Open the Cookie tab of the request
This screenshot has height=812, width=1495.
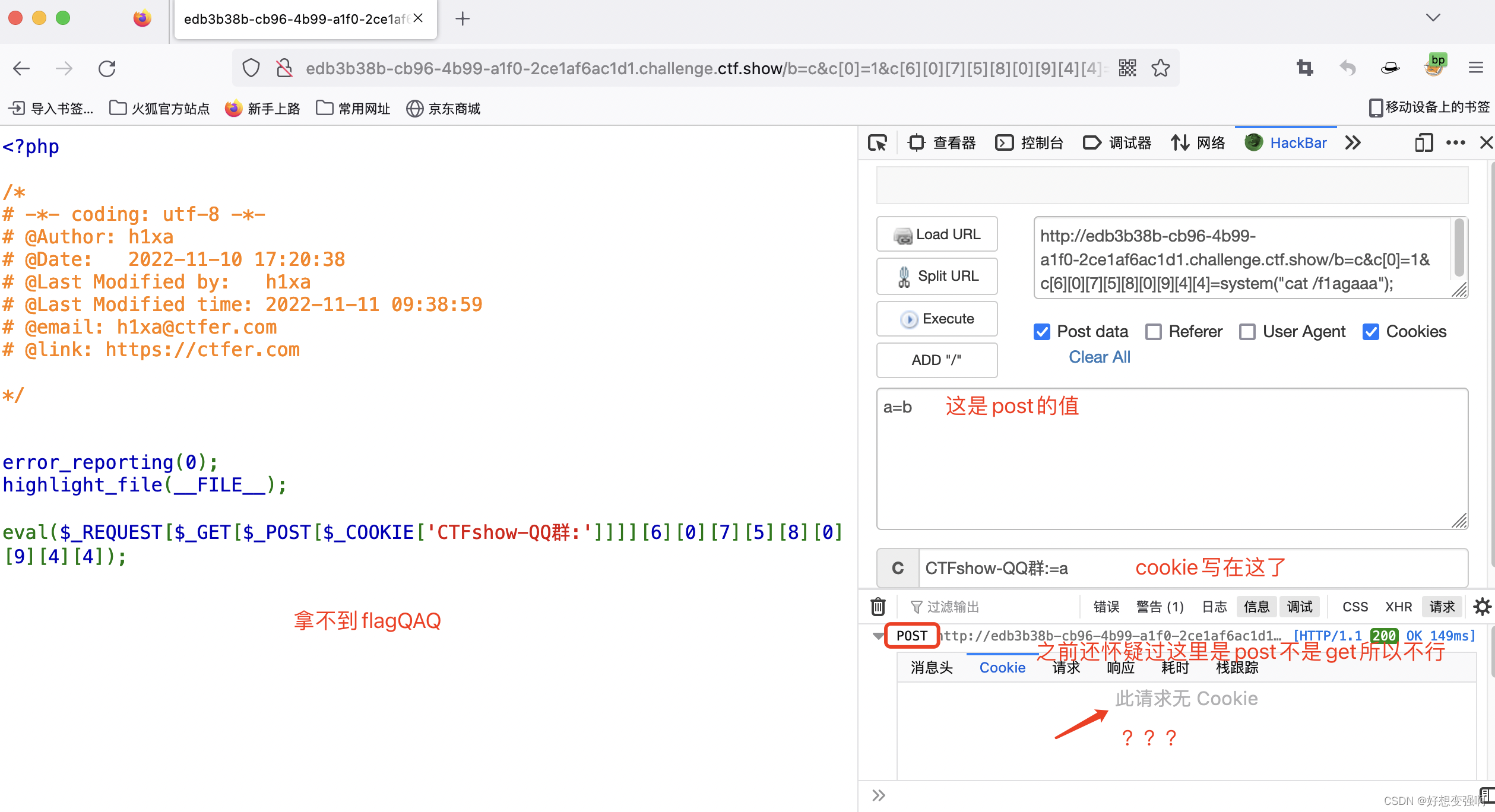[1003, 668]
